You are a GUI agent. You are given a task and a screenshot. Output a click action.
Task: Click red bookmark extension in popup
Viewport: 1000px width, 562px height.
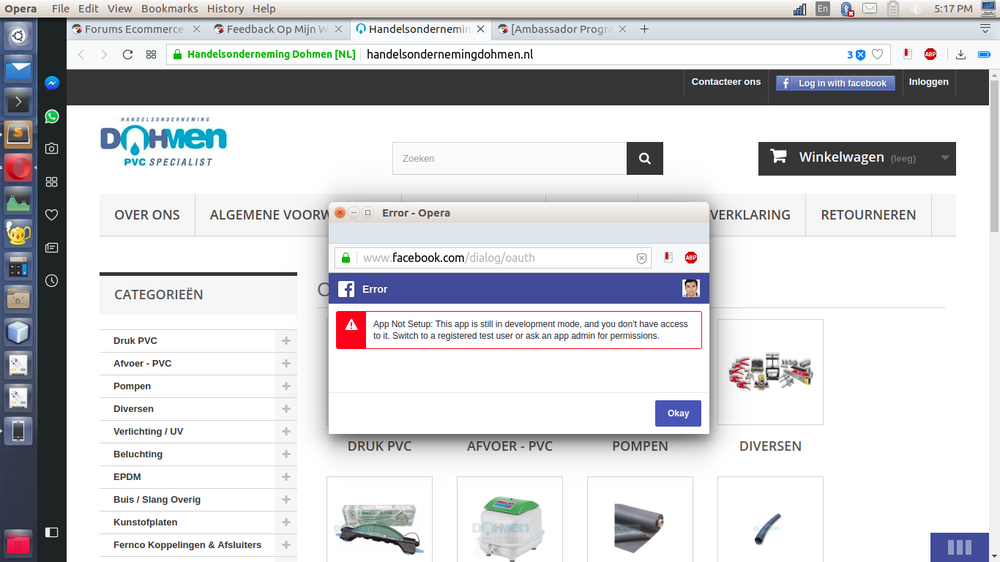pos(668,258)
